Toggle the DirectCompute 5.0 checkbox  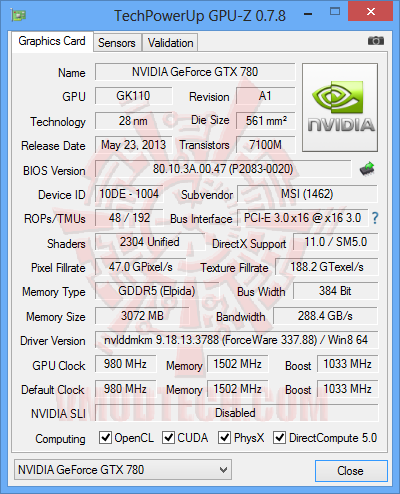click(x=279, y=437)
